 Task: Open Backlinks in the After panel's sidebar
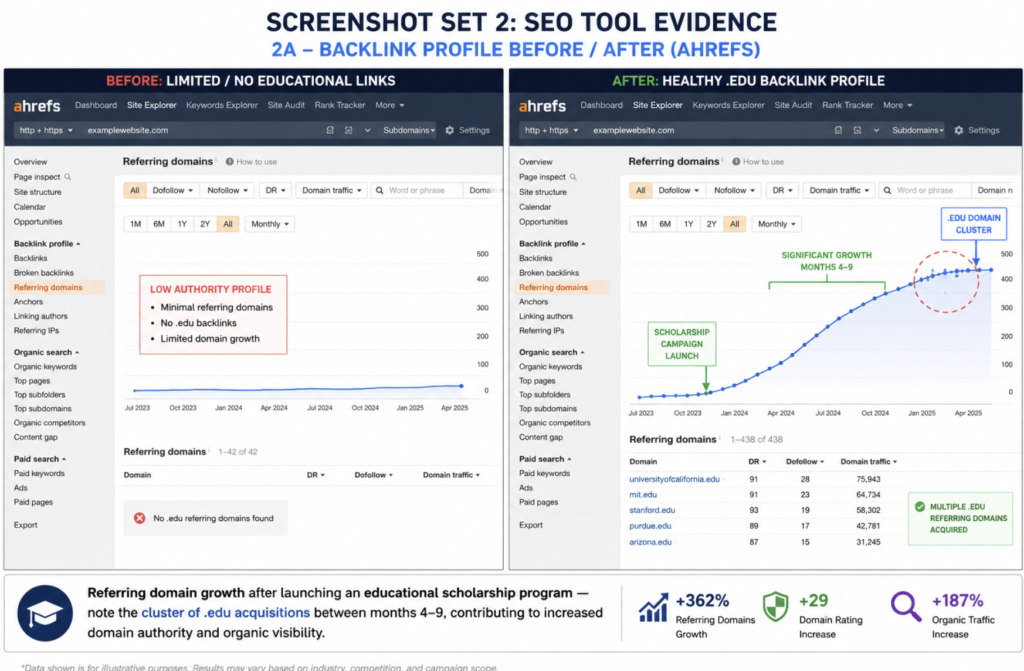tap(536, 258)
